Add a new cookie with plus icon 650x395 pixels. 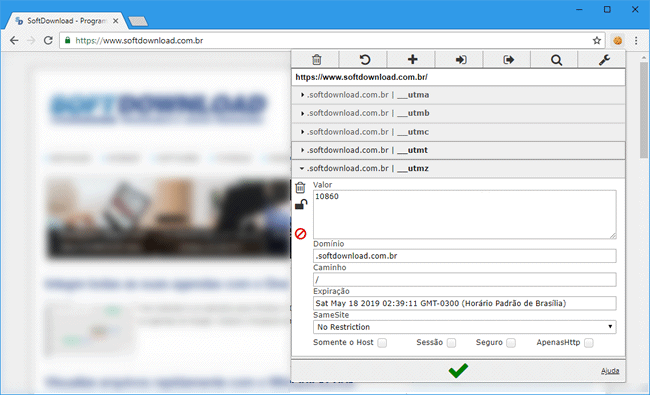(x=412, y=60)
